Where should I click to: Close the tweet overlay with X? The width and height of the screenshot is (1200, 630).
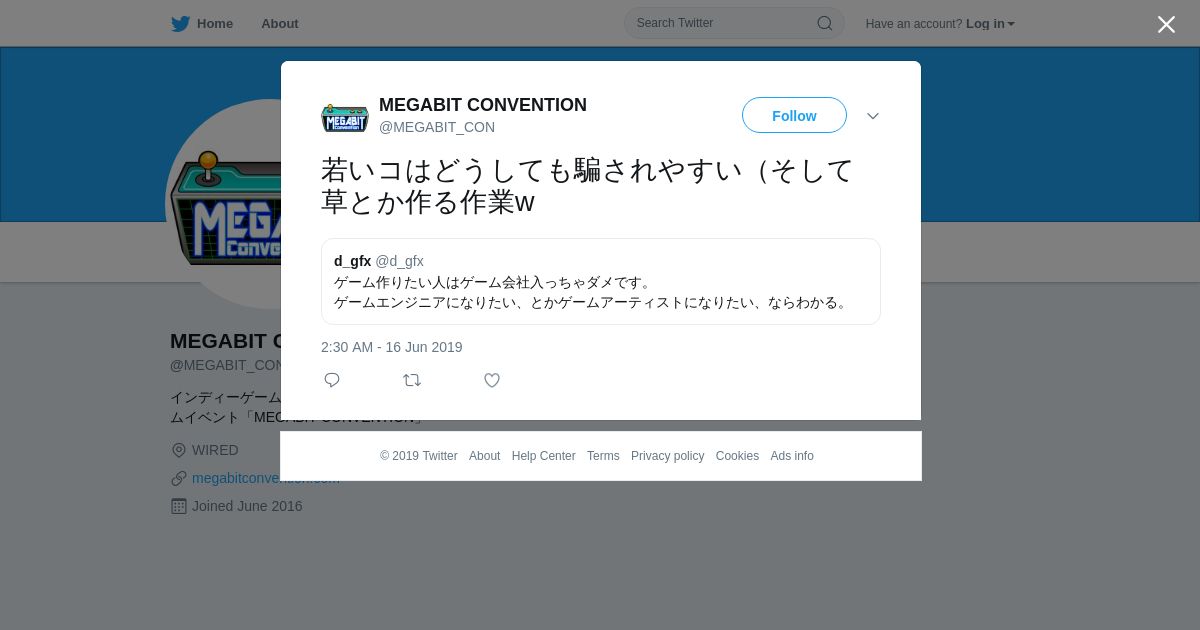[x=1166, y=24]
